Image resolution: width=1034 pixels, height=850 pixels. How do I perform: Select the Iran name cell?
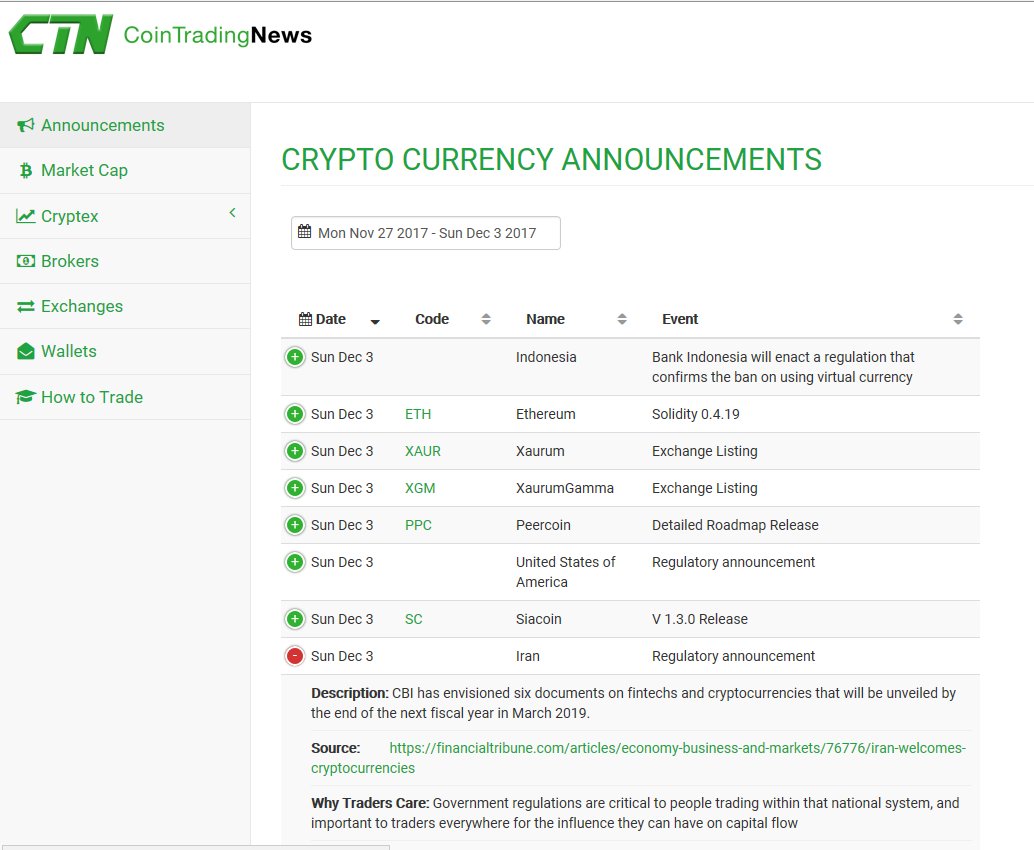click(x=528, y=656)
